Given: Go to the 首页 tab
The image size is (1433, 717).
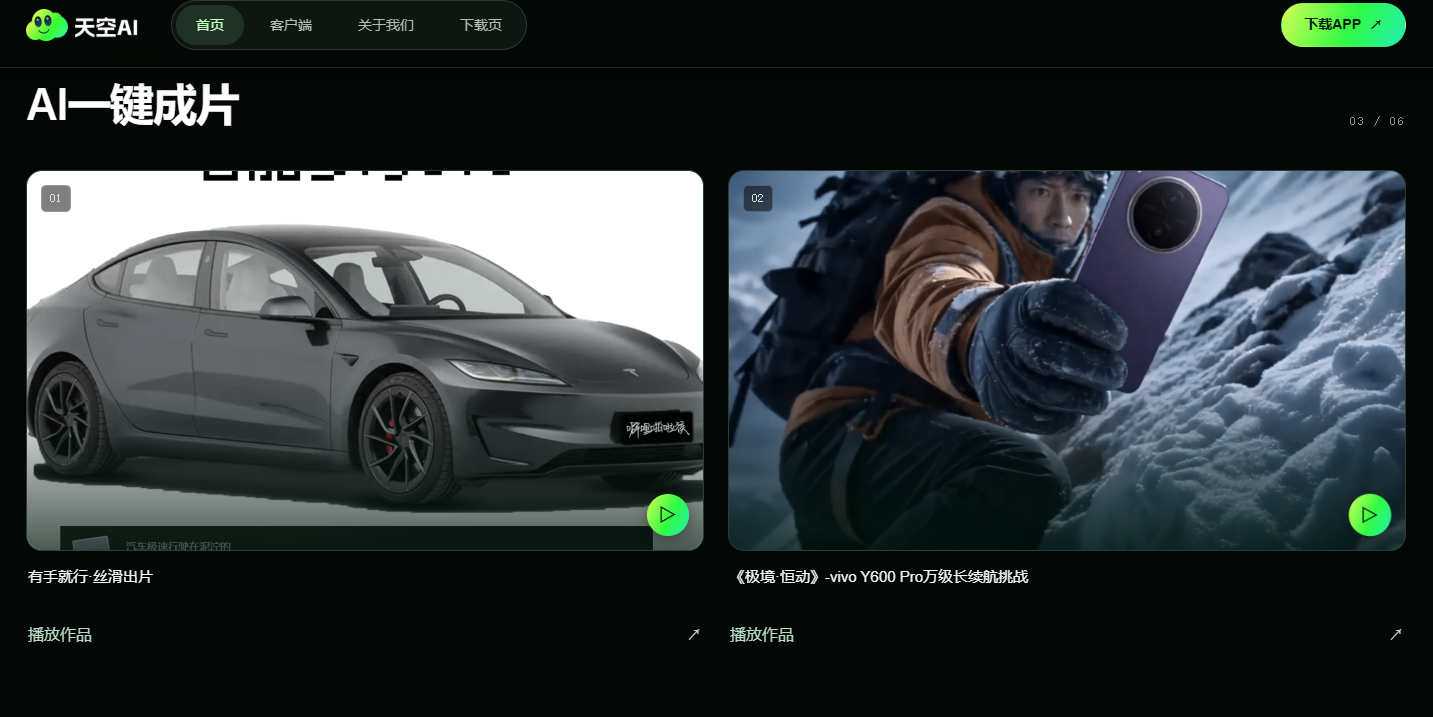Looking at the screenshot, I should (x=210, y=25).
